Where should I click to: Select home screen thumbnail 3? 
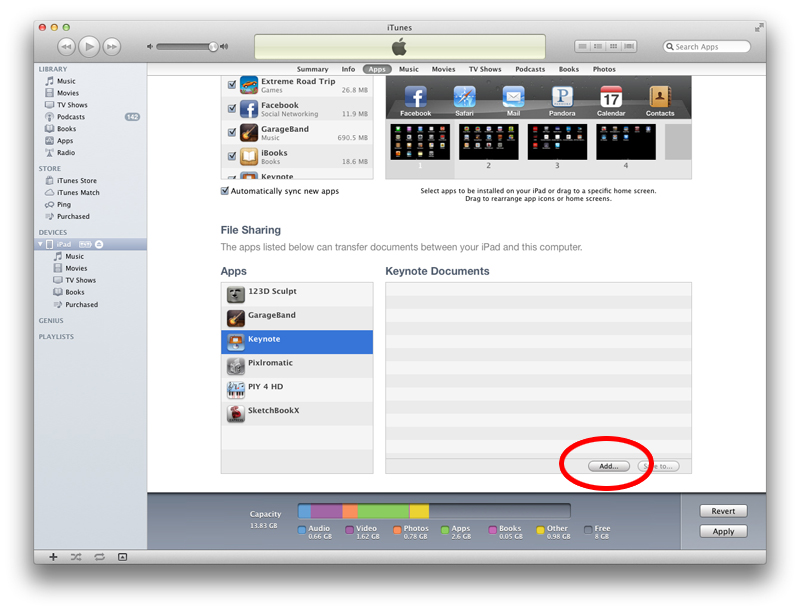[x=557, y=142]
